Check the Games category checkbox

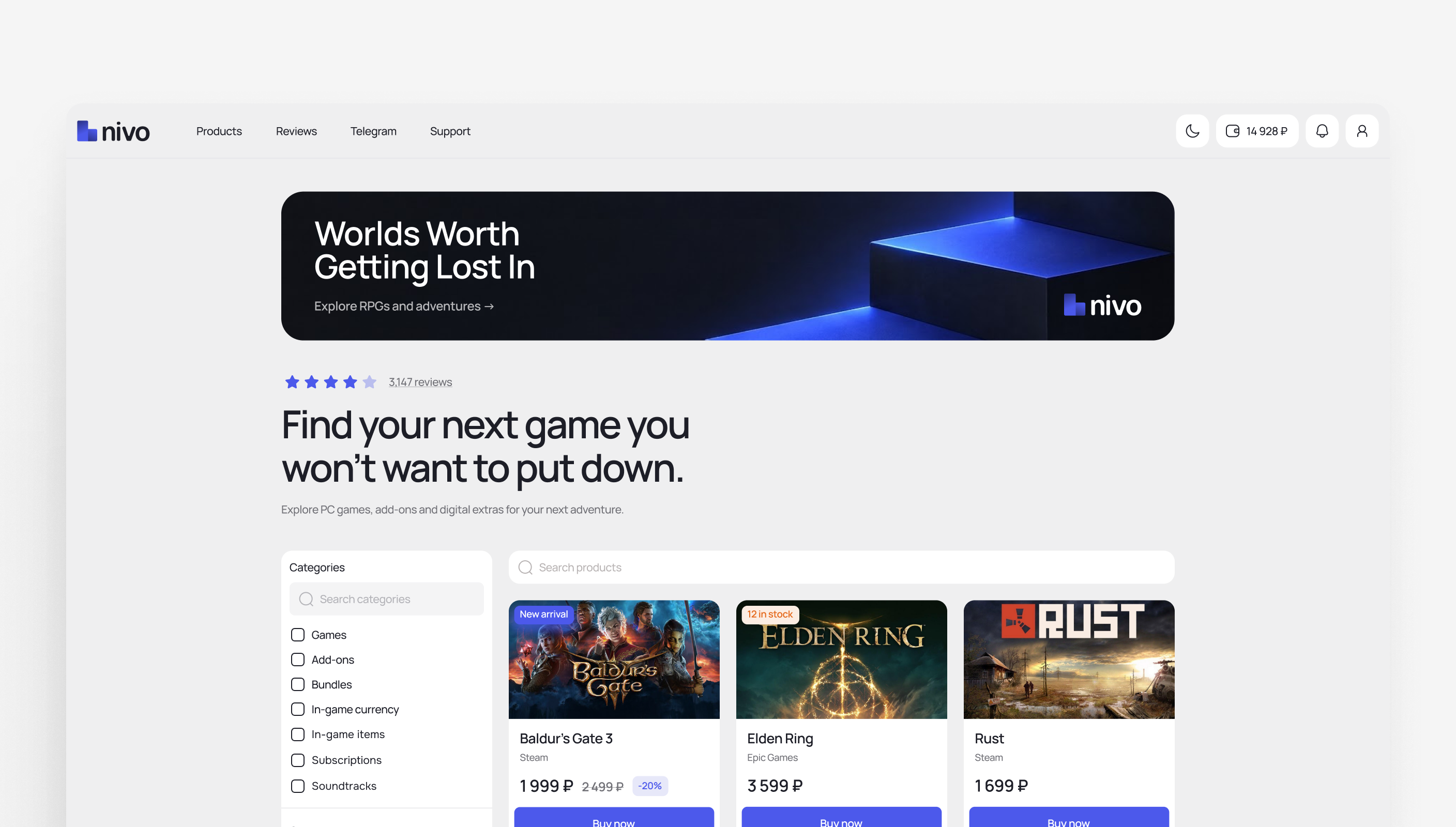tap(298, 635)
